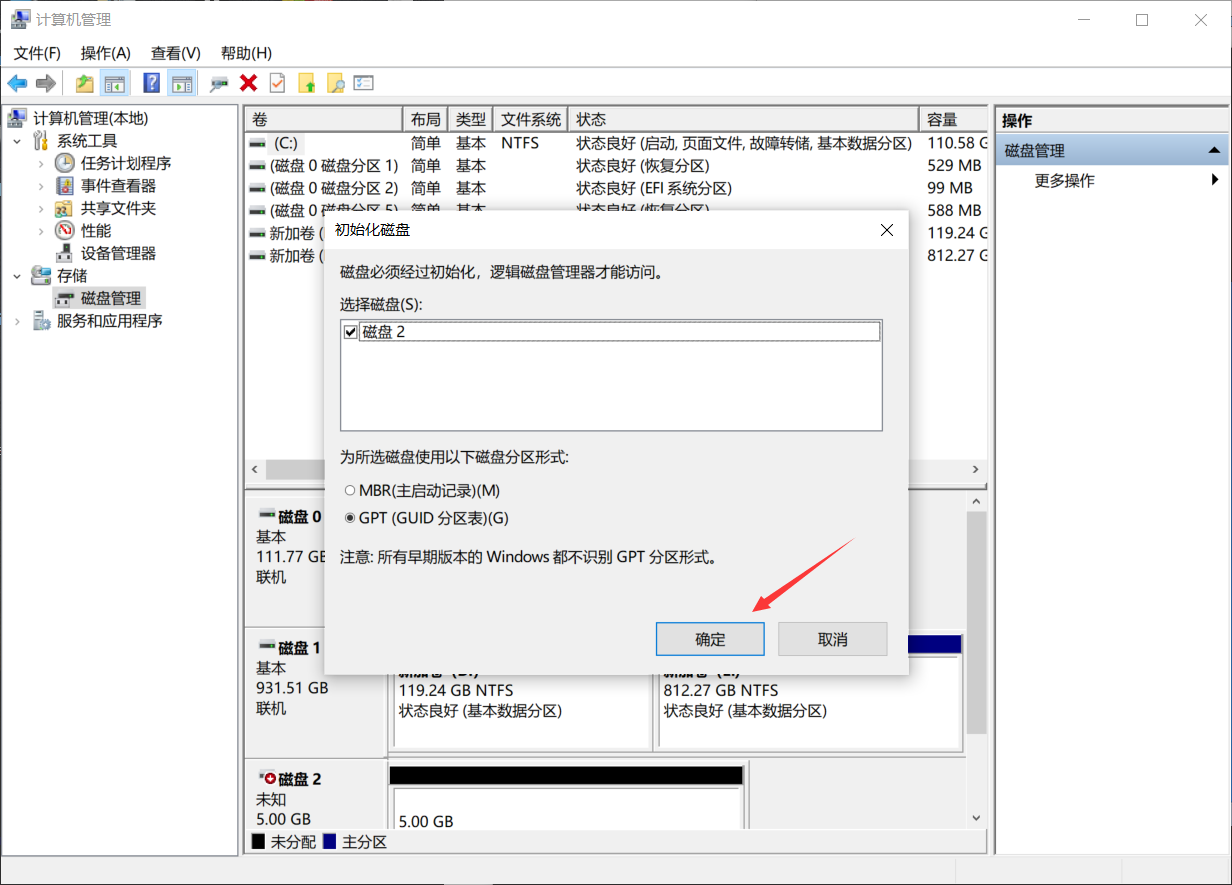Screen dimensions: 1232x885
Task: Collapse the 存储 tree node
Action: coord(17,276)
